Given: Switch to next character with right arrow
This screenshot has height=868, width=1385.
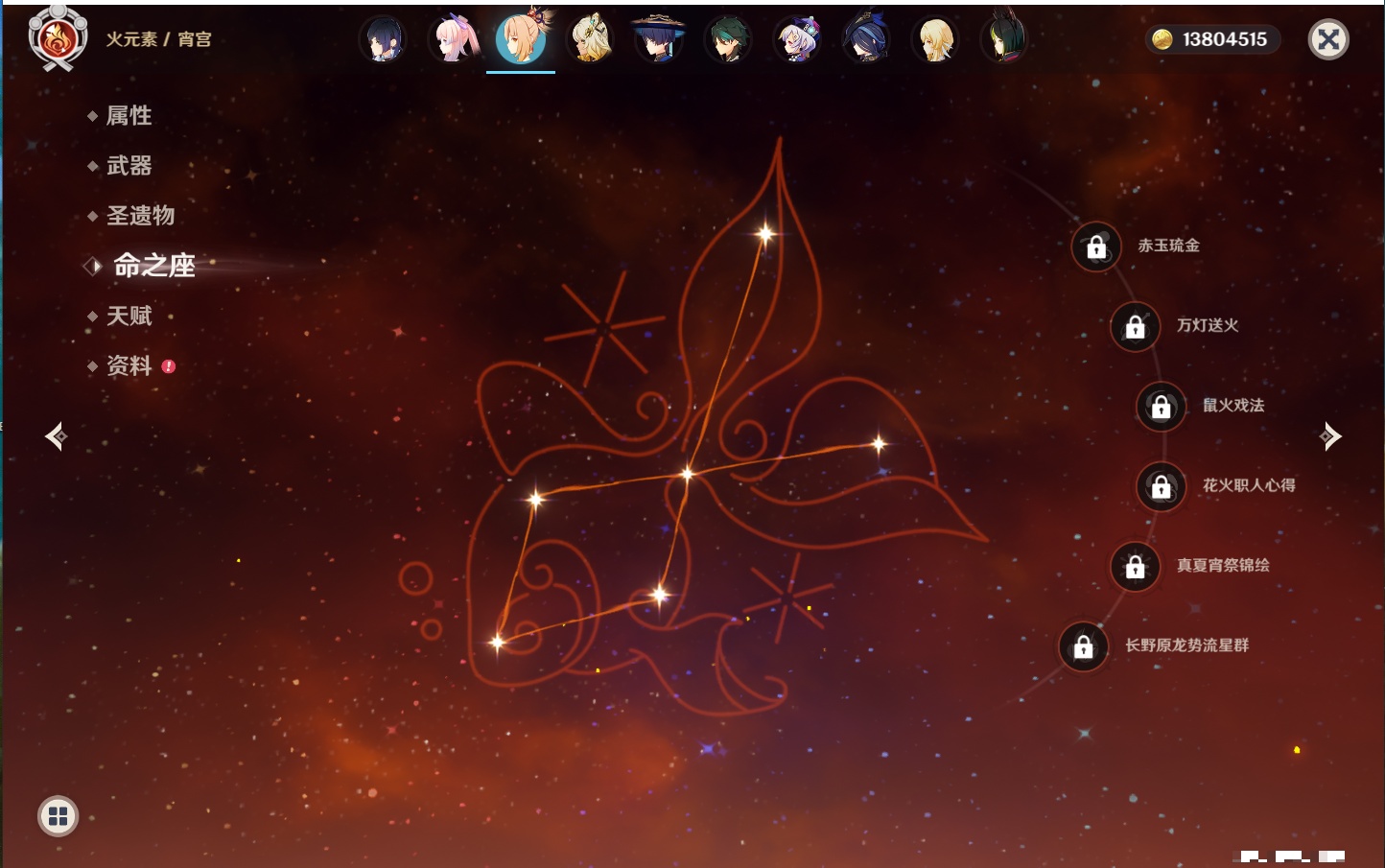Looking at the screenshot, I should click(x=1330, y=436).
